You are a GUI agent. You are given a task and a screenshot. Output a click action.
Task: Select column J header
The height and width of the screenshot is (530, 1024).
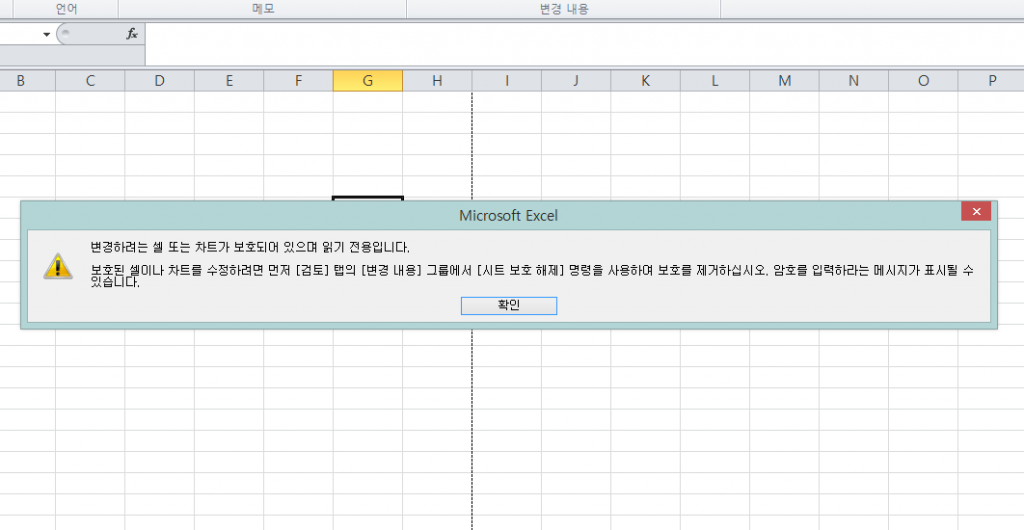point(576,81)
